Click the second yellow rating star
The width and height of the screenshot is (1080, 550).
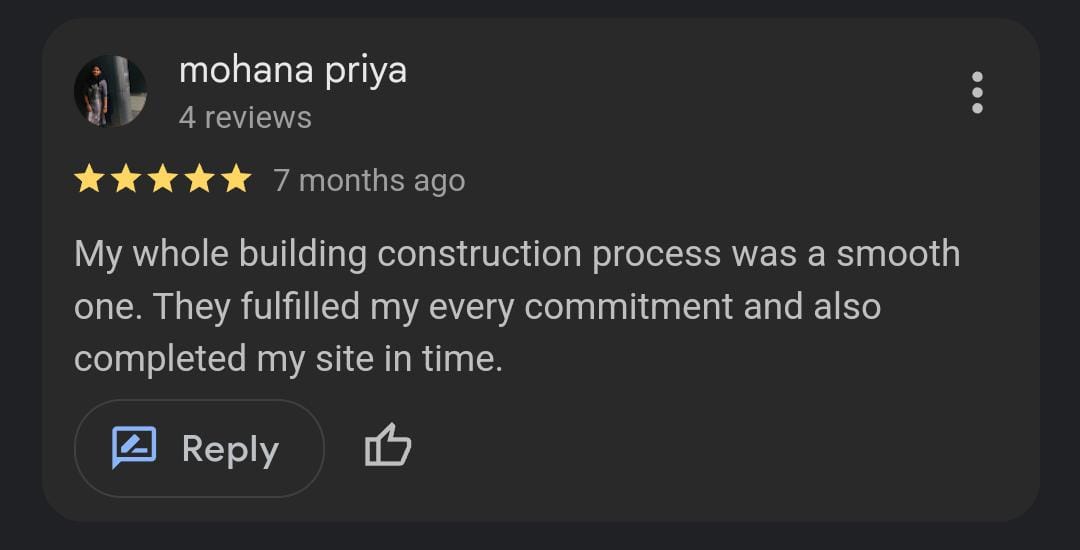click(x=126, y=180)
